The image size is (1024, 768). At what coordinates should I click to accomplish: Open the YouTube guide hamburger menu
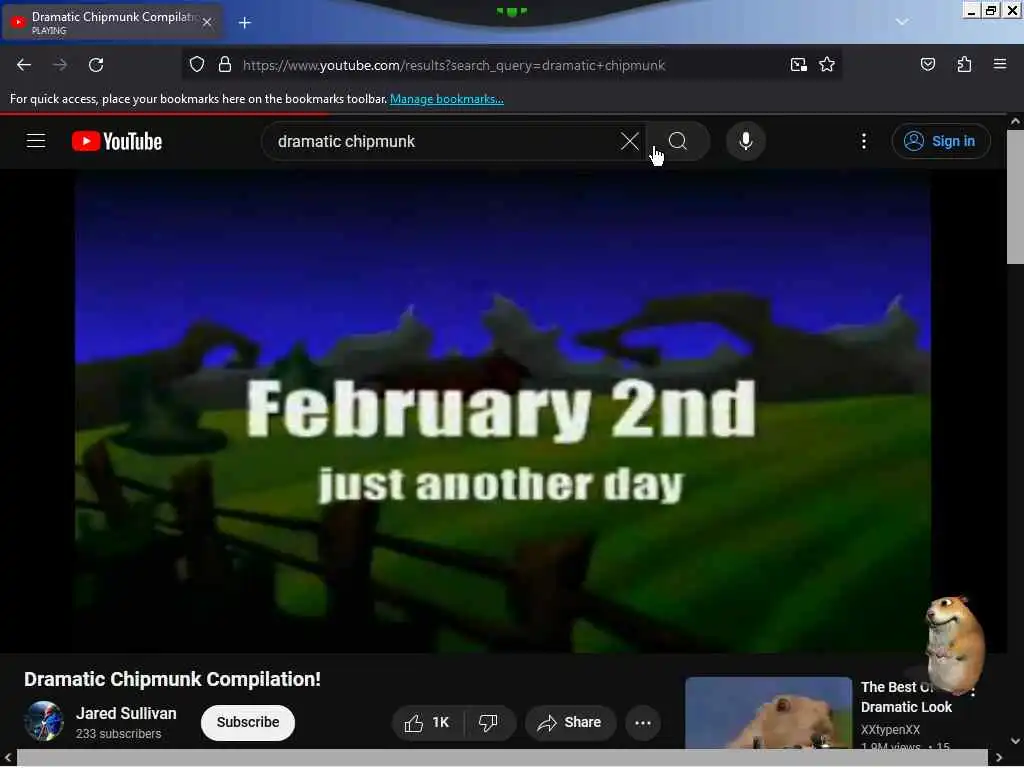coord(36,141)
